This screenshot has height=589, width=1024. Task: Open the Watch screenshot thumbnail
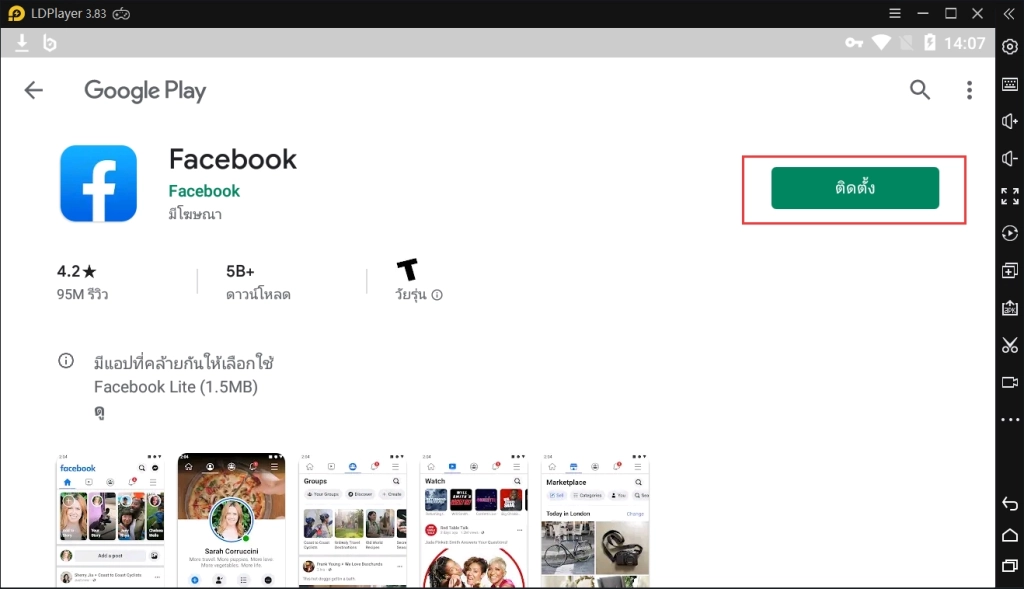(473, 520)
